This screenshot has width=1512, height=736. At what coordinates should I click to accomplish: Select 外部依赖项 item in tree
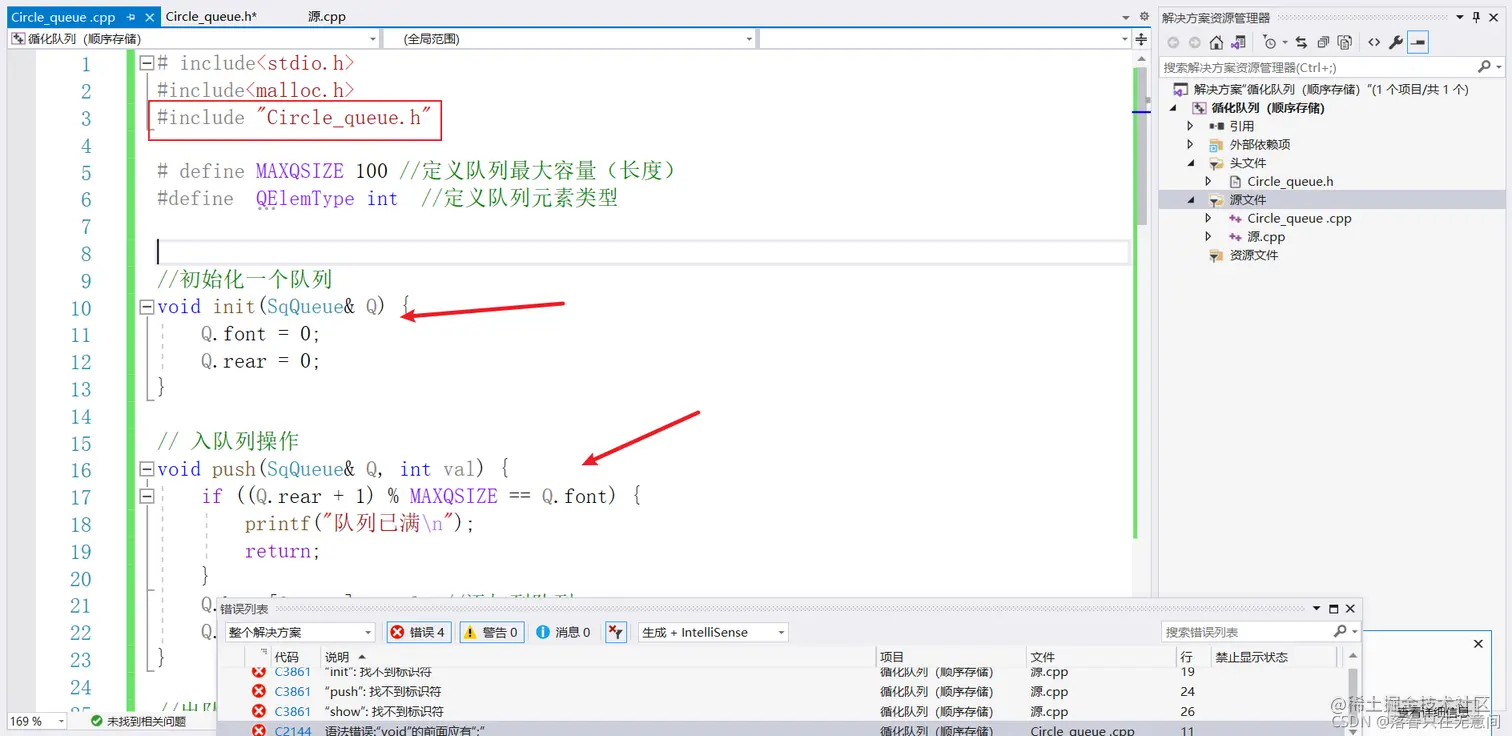pos(1259,144)
